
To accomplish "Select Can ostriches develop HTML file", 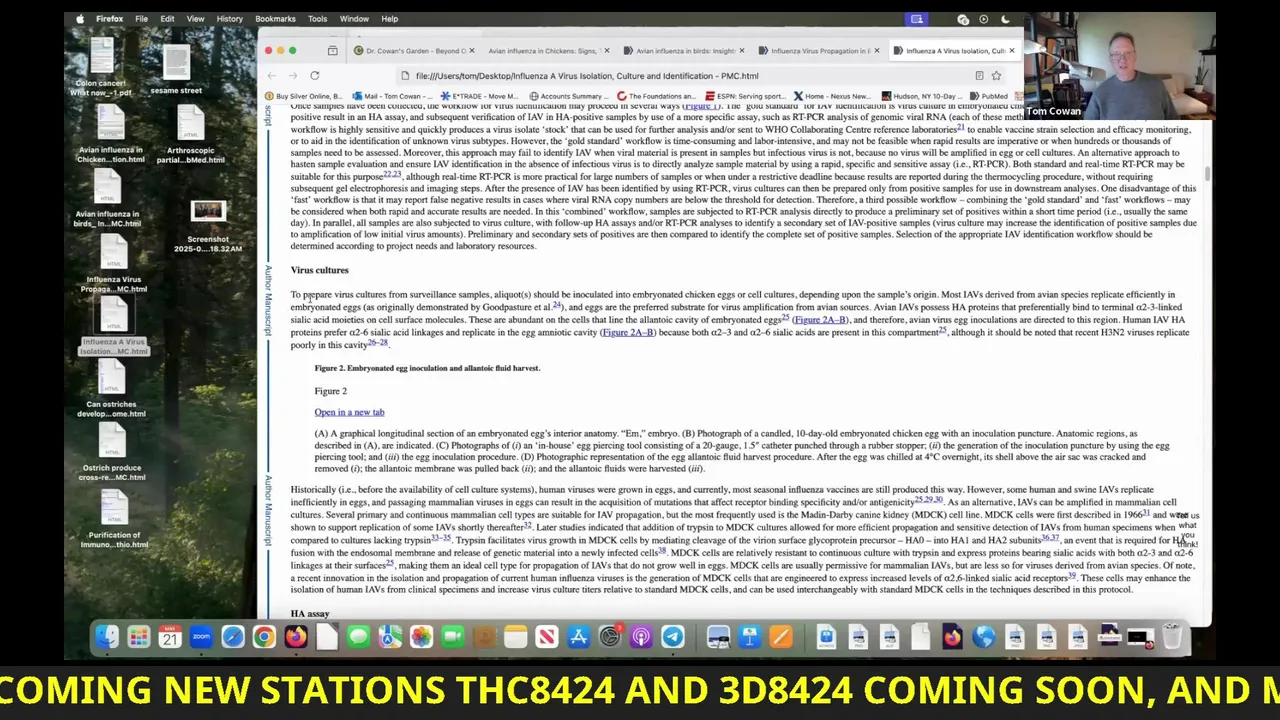I will click(111, 389).
